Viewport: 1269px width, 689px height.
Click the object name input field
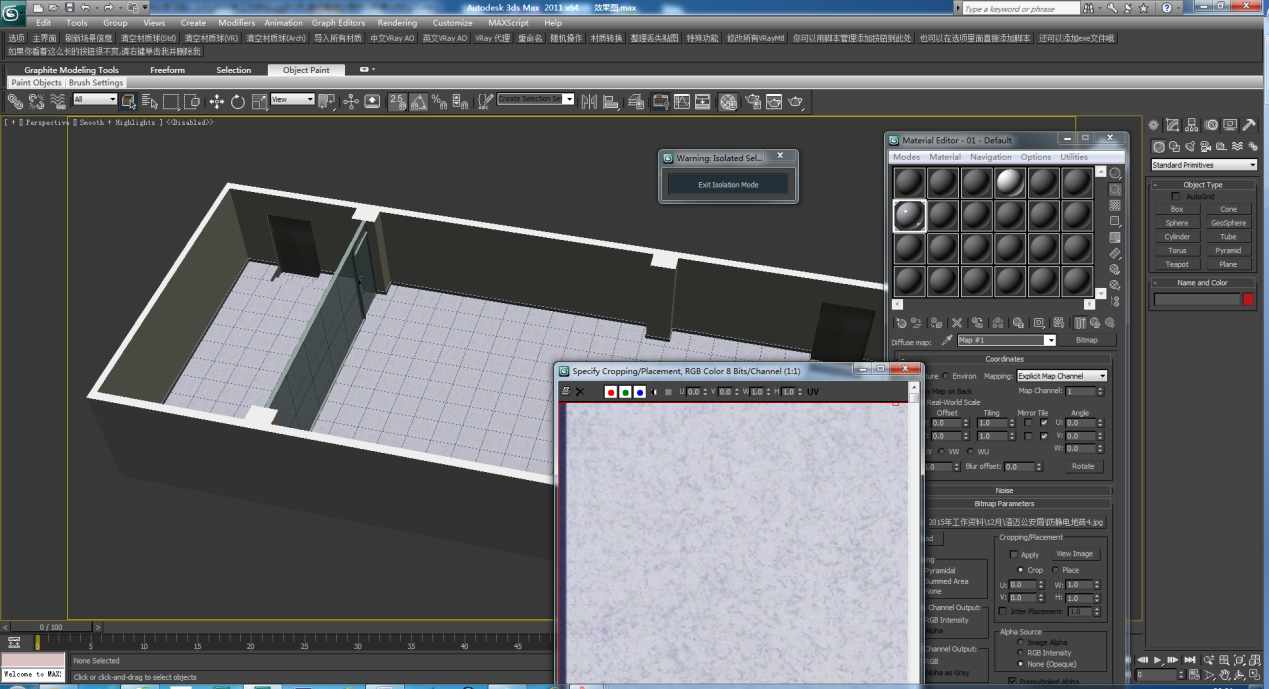pyautogui.click(x=1197, y=300)
